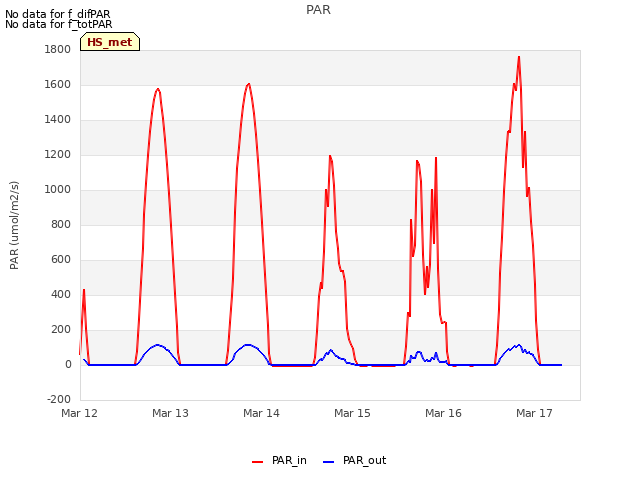Click the Mar 13 x-axis tick label
Viewport: 640px width, 480px height.
tap(171, 413)
